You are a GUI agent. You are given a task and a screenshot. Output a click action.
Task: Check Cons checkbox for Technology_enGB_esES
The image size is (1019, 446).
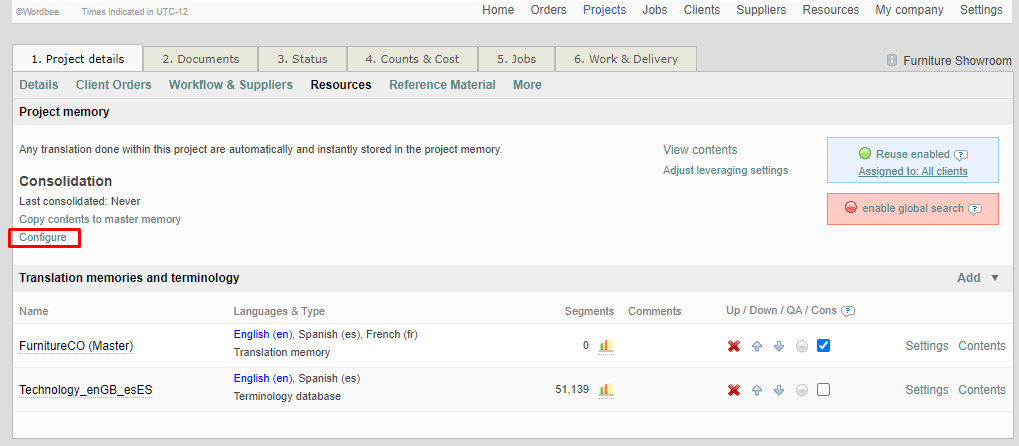823,390
